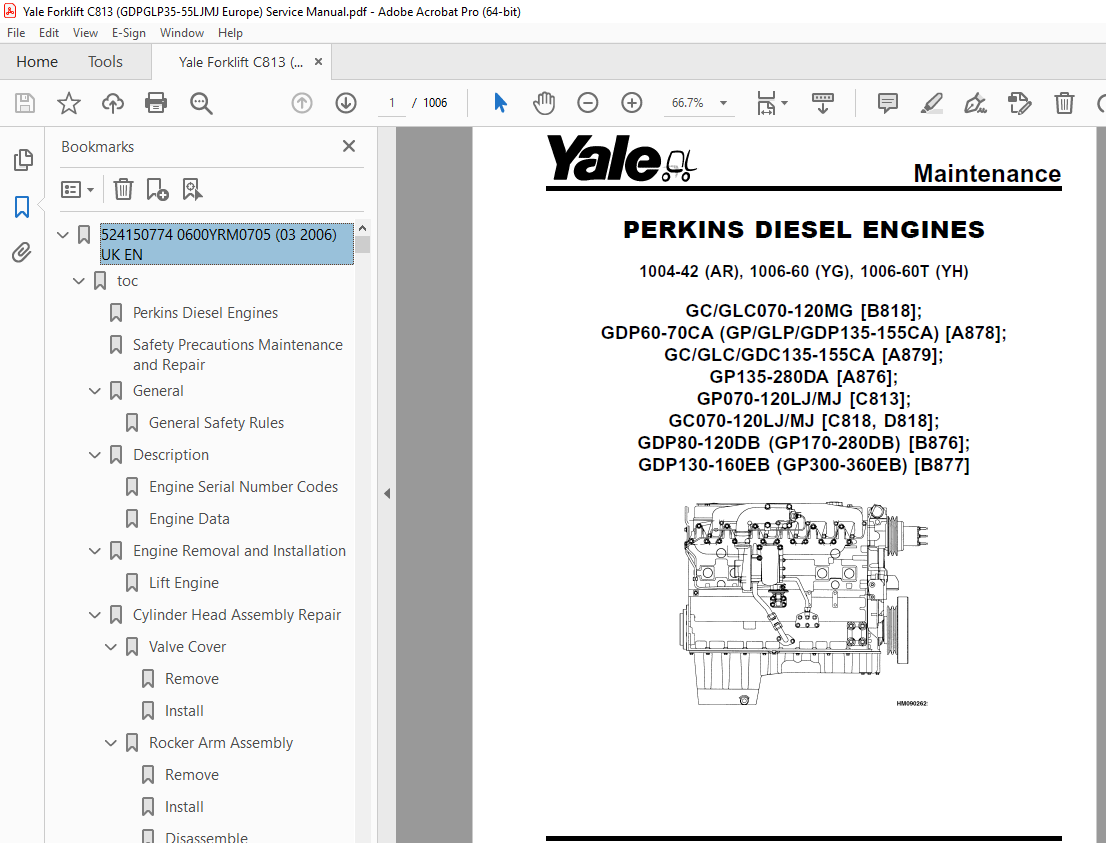Add a comment sticky note
The height and width of the screenshot is (843, 1106).
coord(887,103)
